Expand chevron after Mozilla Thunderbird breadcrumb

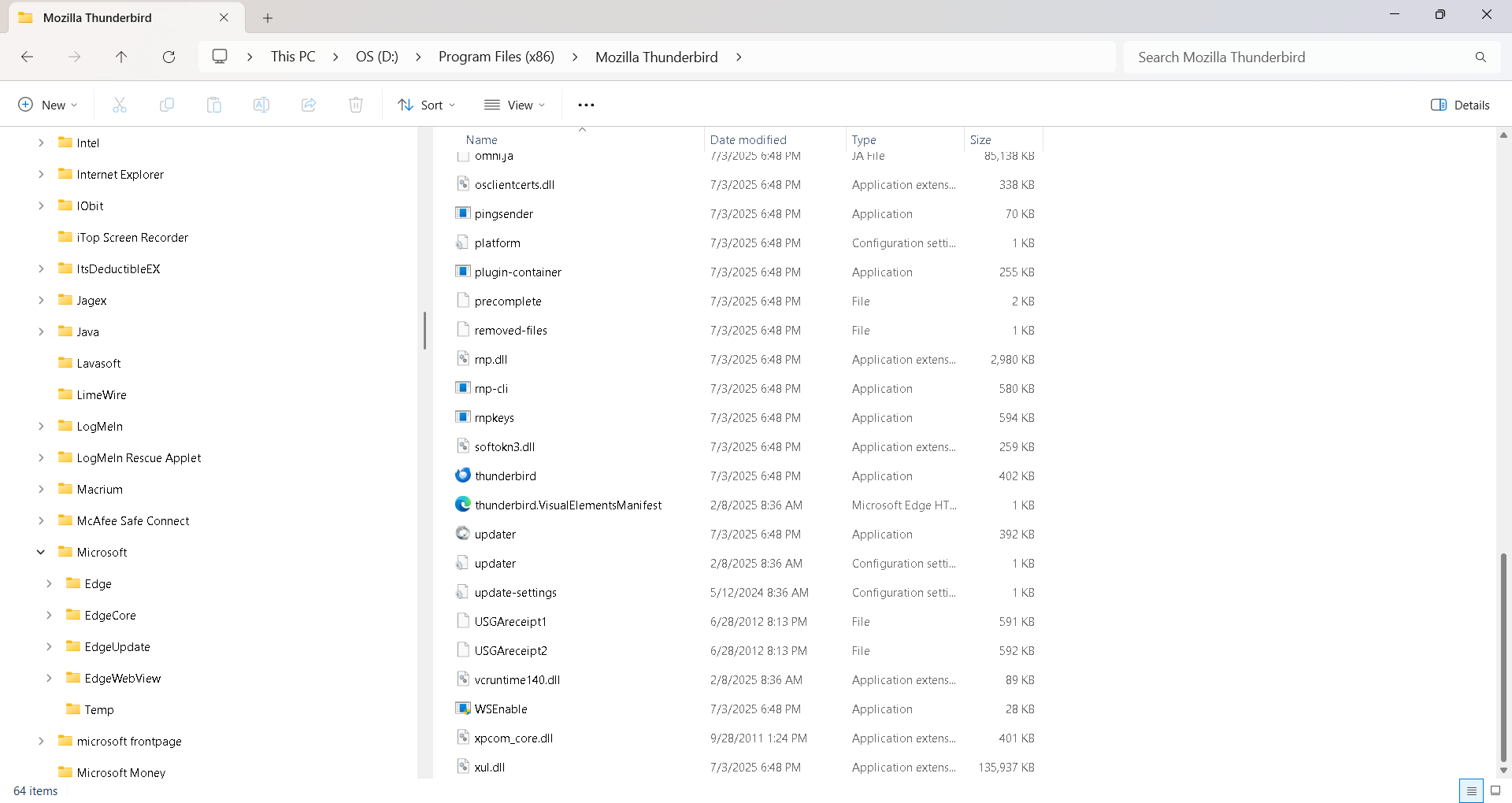[x=739, y=57]
